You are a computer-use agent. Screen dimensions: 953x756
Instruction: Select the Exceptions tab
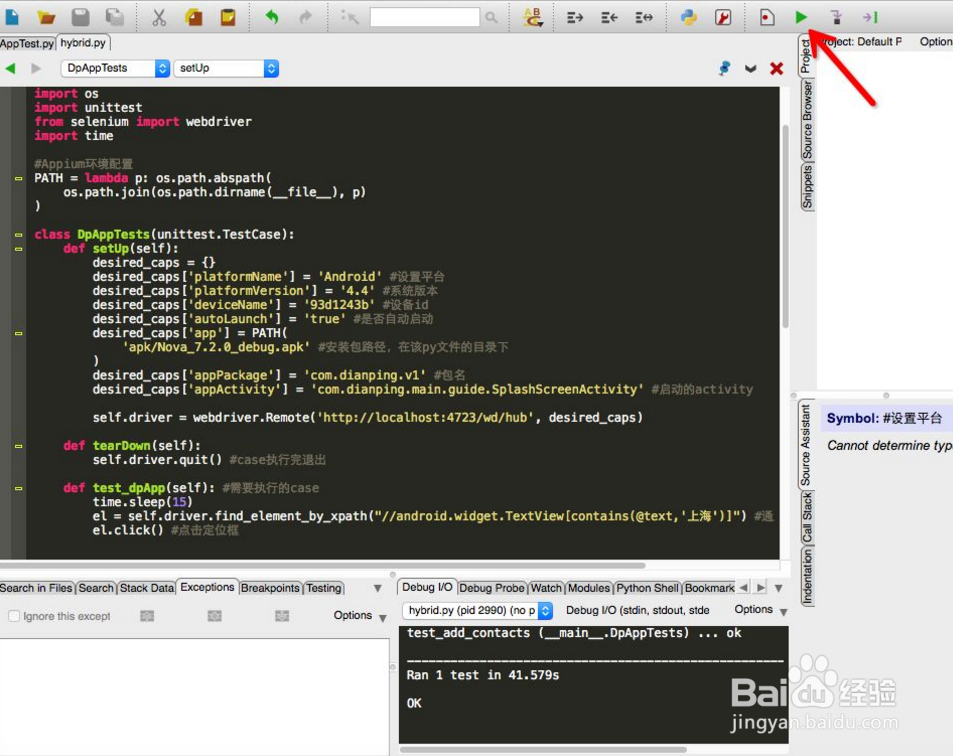click(x=207, y=587)
